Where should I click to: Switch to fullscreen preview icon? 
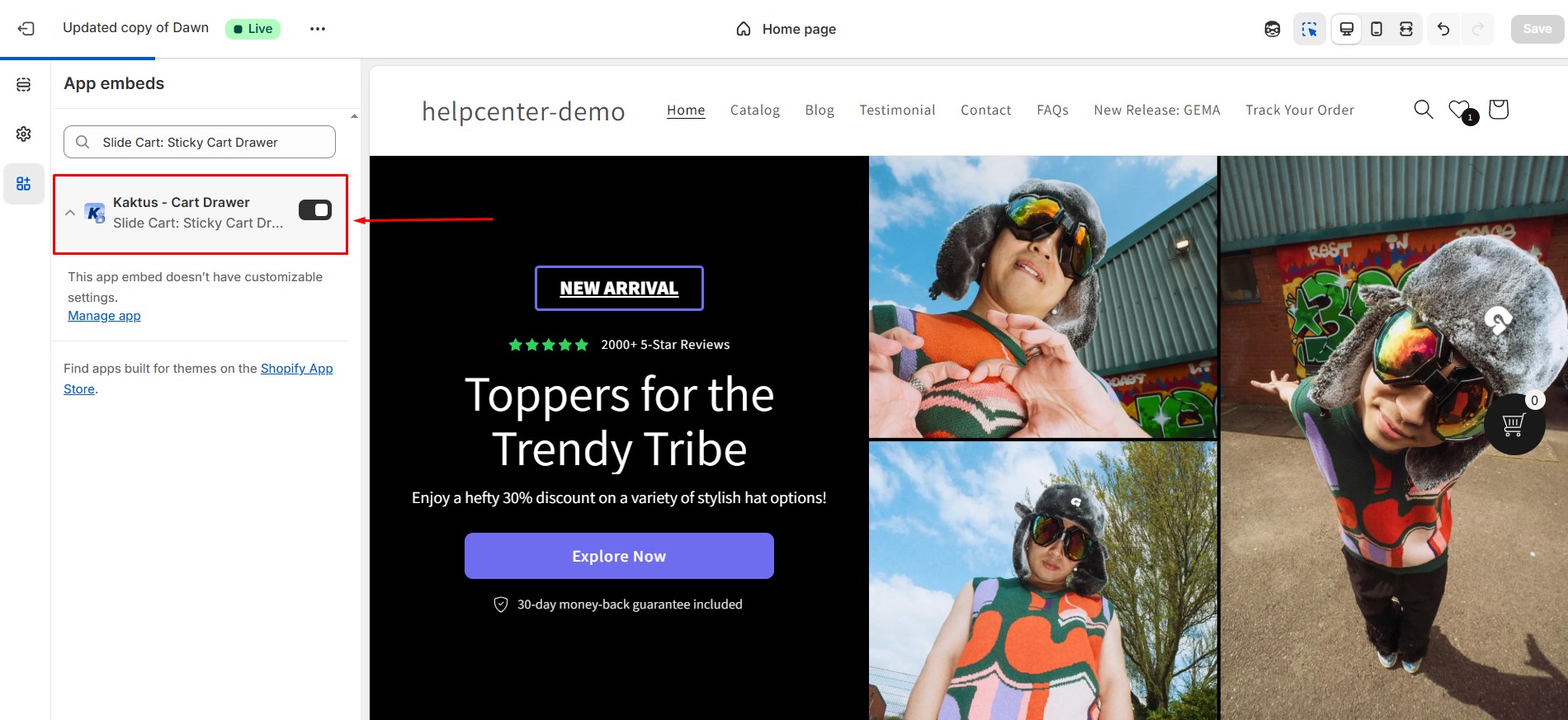1406,29
